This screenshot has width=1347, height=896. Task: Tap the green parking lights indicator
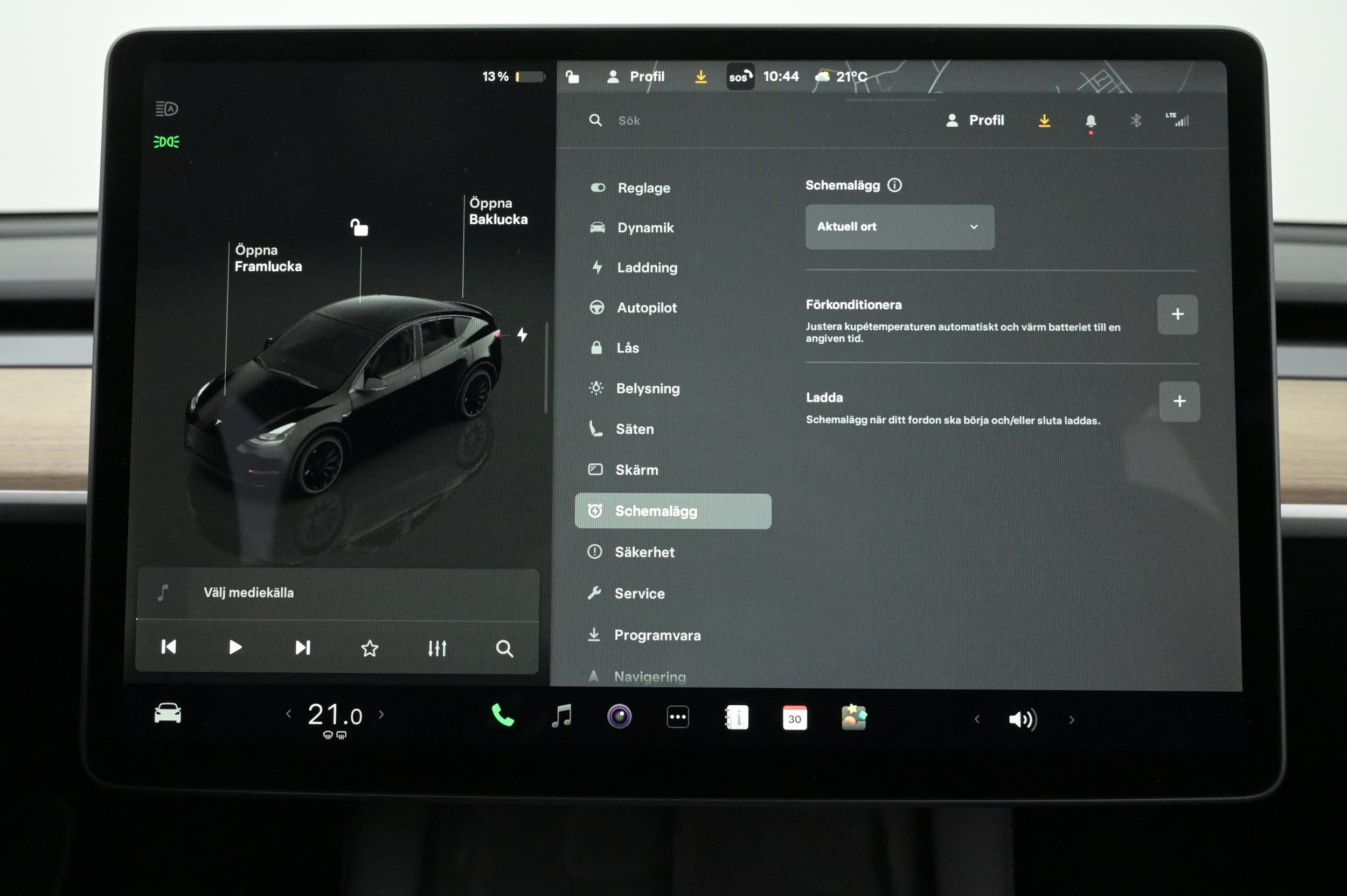click(x=166, y=141)
